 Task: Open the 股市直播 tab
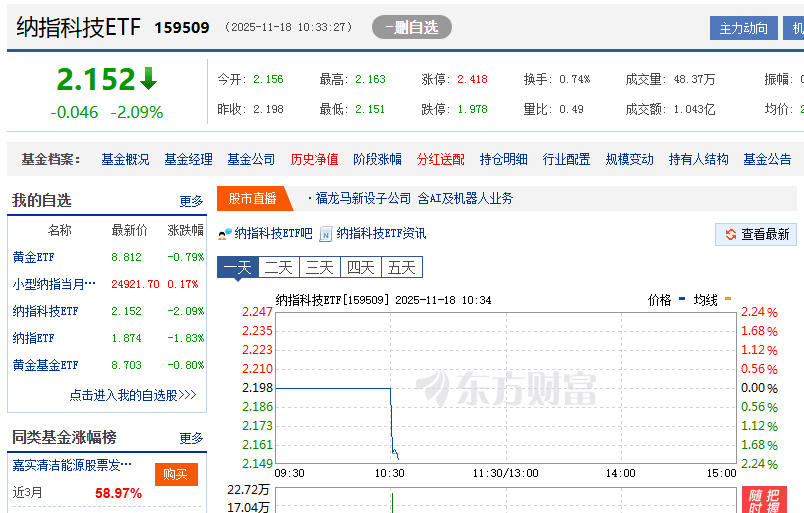(x=253, y=199)
